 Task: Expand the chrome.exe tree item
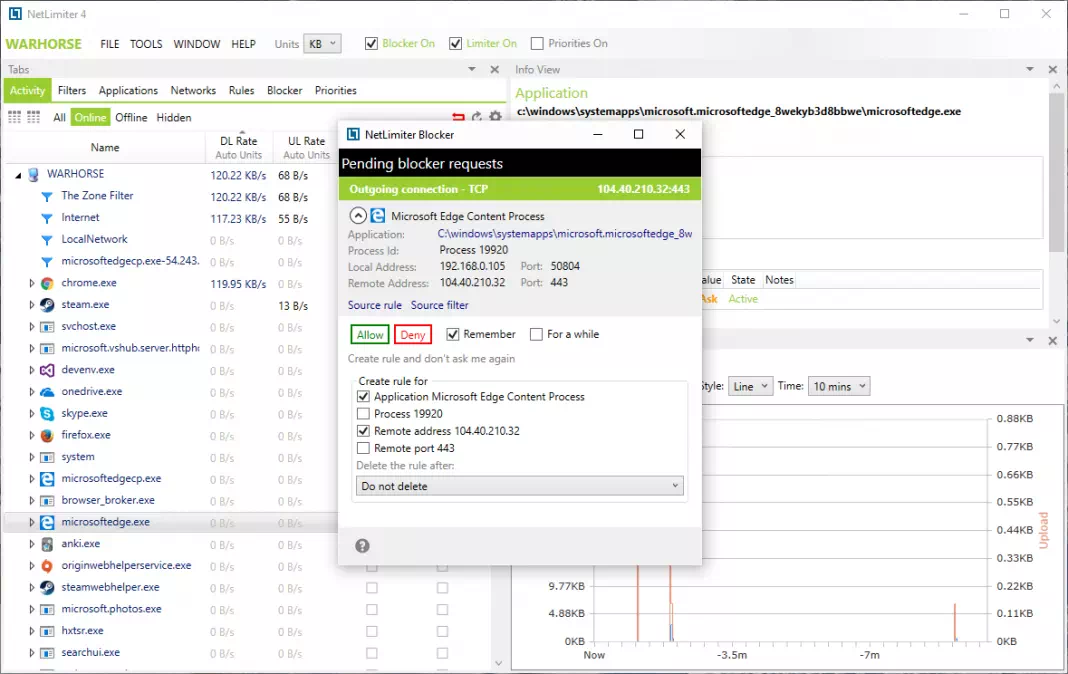(x=31, y=283)
